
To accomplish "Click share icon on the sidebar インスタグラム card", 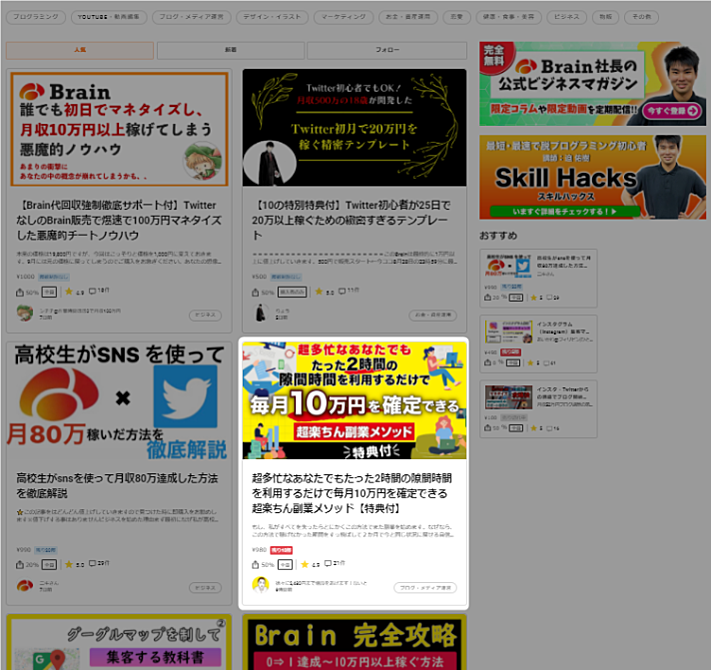I will [x=487, y=363].
